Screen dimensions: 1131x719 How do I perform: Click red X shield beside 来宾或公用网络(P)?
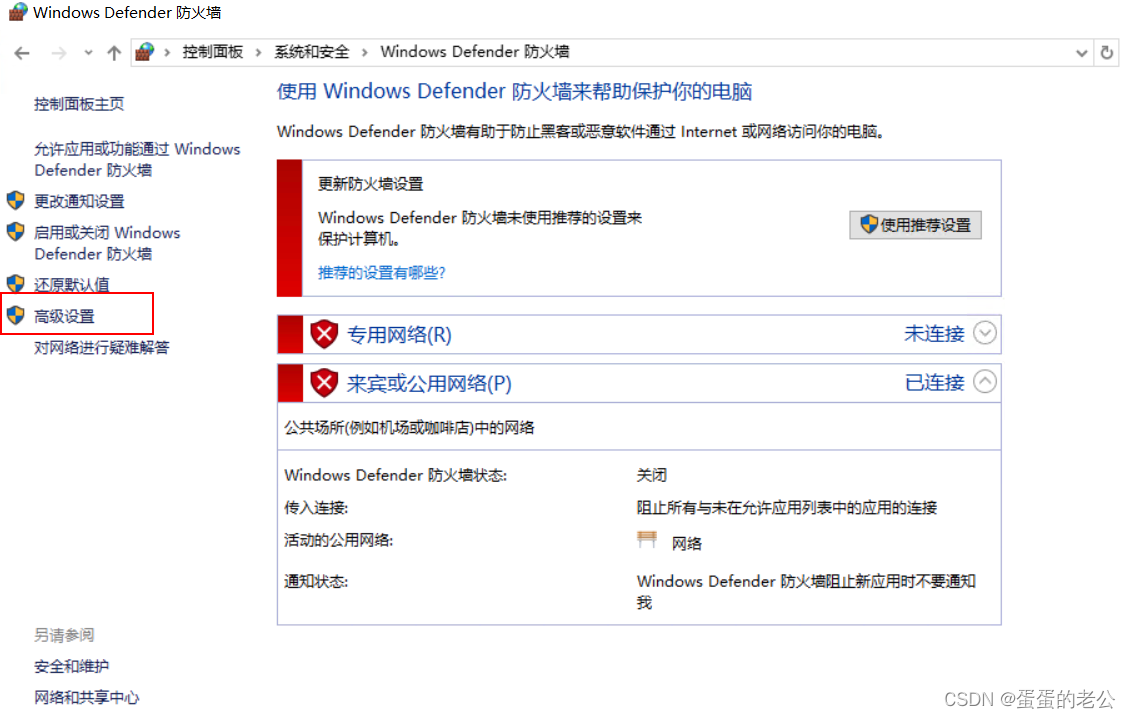point(324,382)
